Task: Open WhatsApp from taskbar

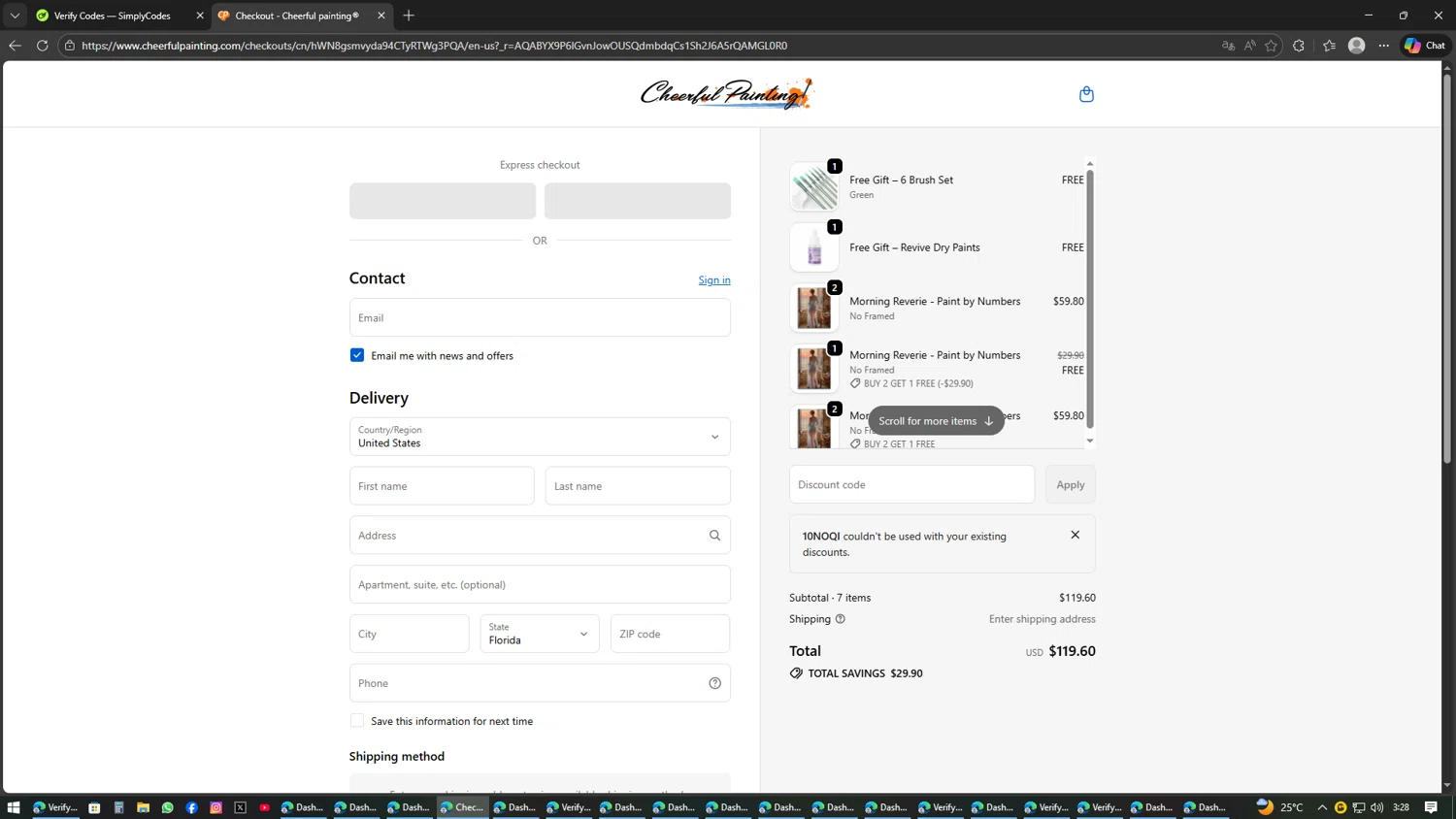Action: (x=167, y=807)
